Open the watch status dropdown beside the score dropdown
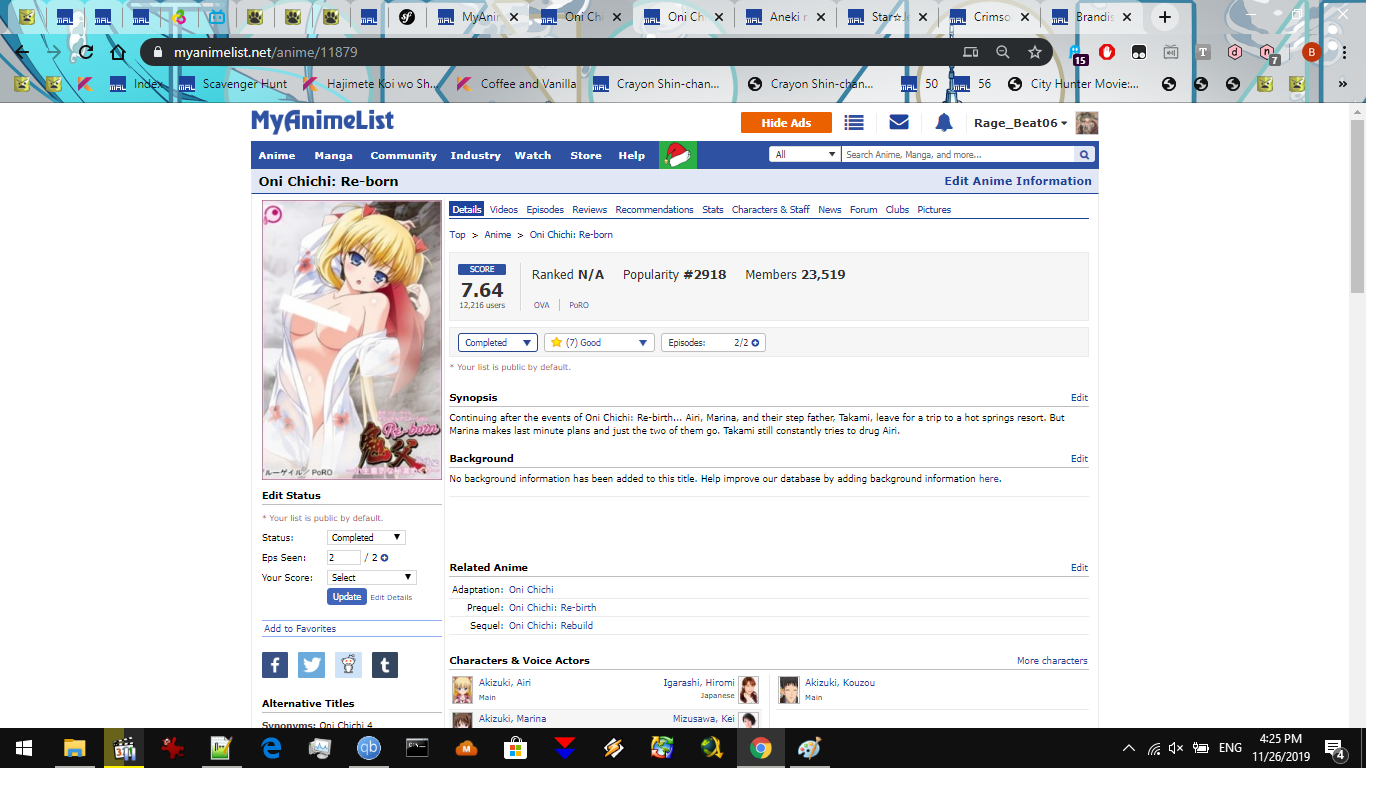 [x=498, y=343]
